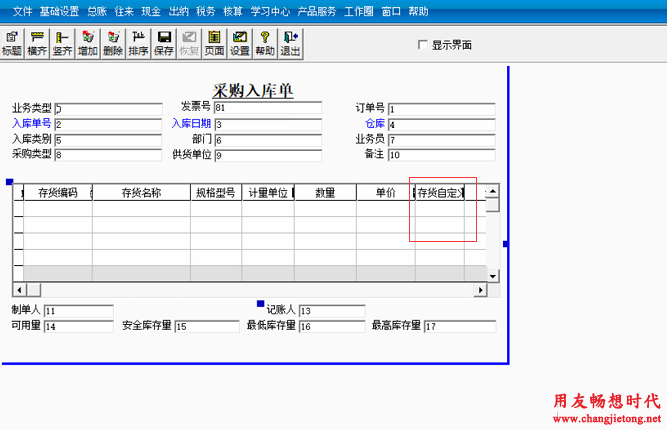Click the 最低库存量 input field
Screen dimensions: 667x430
pos(332,326)
